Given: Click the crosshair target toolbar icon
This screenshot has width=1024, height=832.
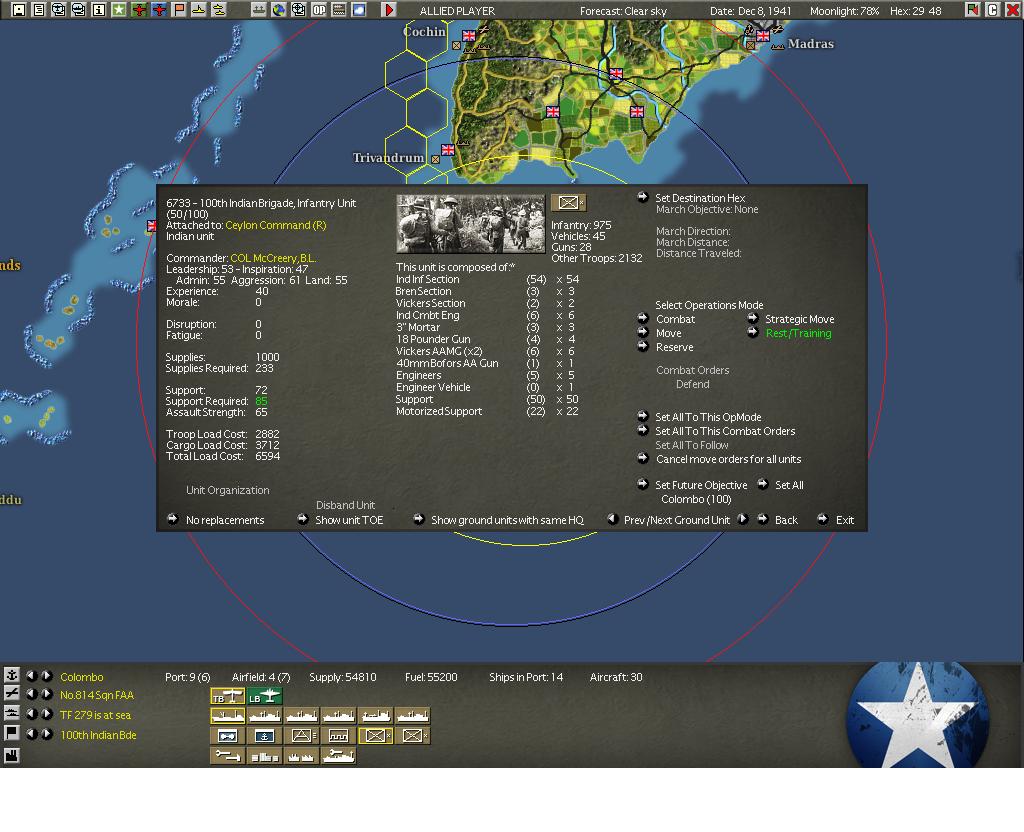Looking at the screenshot, I should coord(298,10).
